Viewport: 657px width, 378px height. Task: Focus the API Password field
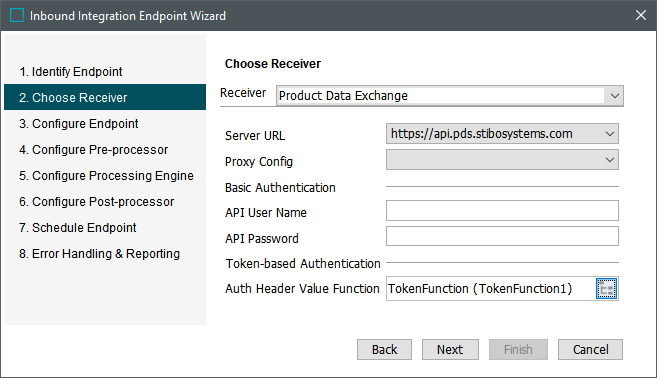[x=502, y=236]
